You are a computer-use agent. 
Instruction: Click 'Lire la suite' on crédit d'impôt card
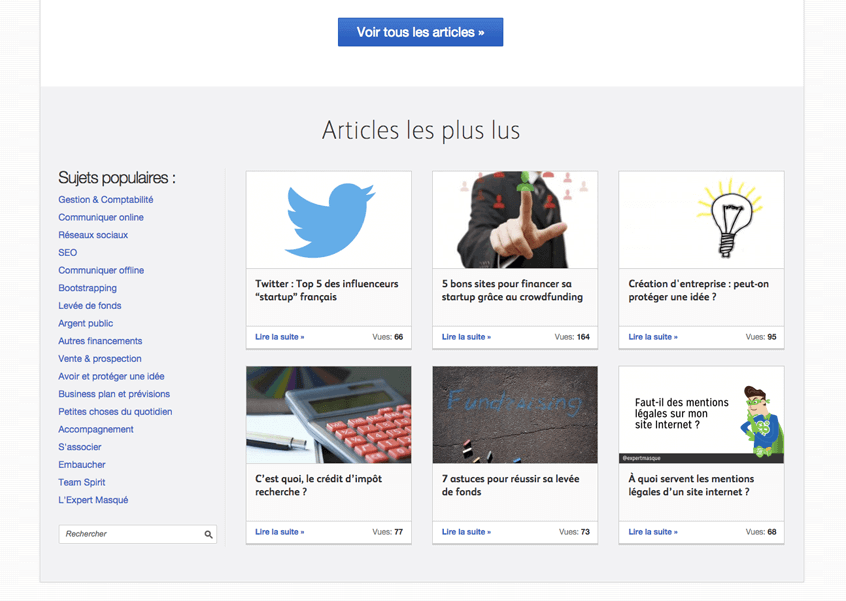pyautogui.click(x=279, y=532)
